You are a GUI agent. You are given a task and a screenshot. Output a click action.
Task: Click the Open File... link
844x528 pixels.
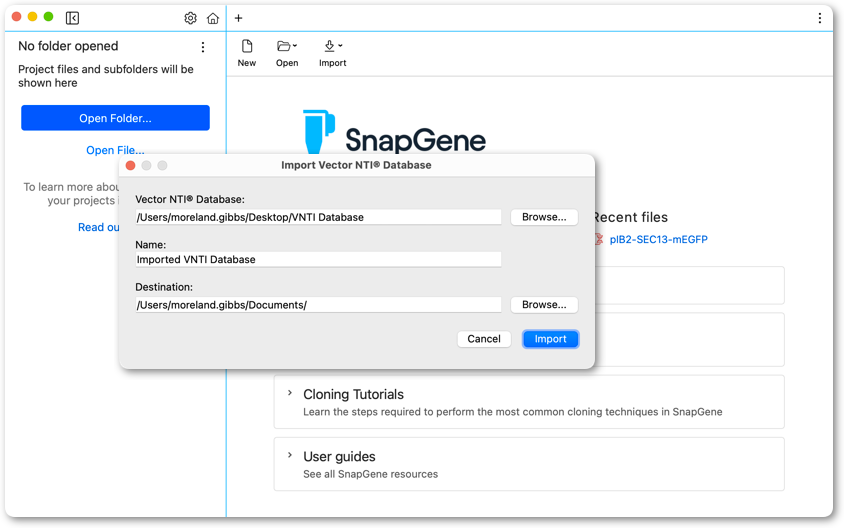[115, 150]
